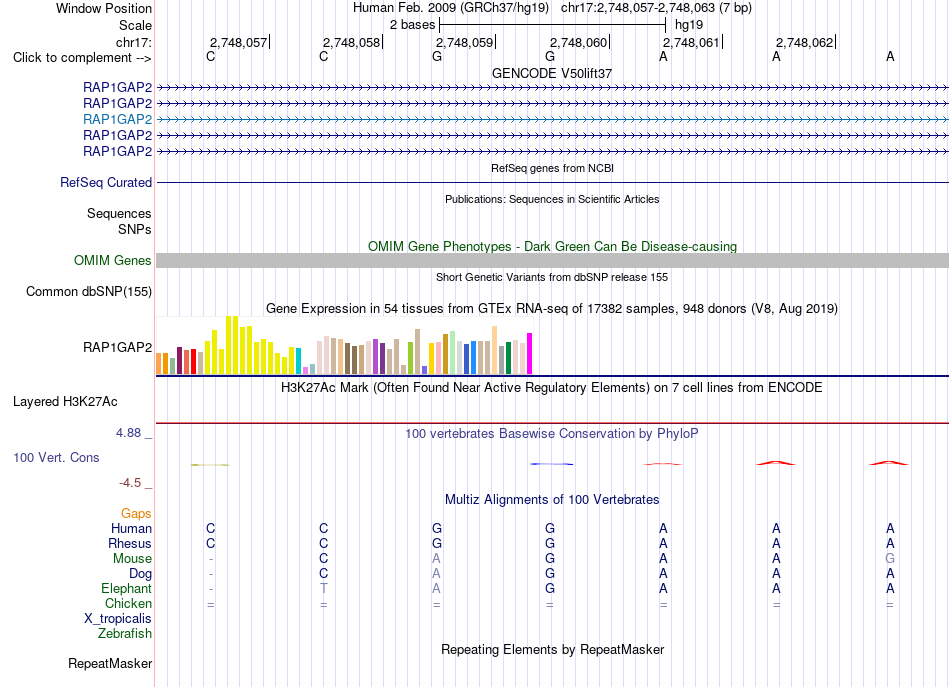Open the Layered H3K27Ac track label
This screenshot has height=687, width=950.
(65, 402)
